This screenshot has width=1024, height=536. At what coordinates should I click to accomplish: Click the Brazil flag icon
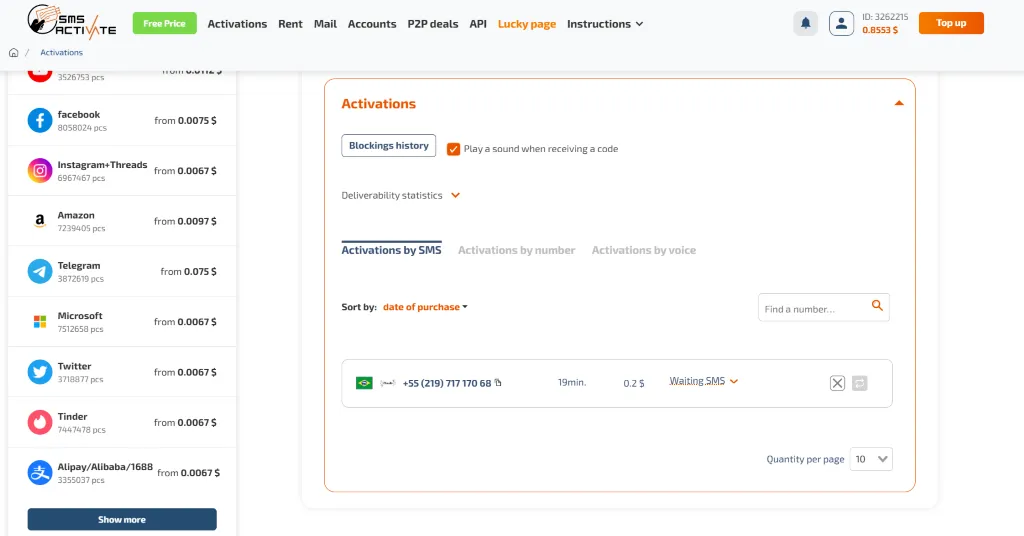tap(364, 383)
